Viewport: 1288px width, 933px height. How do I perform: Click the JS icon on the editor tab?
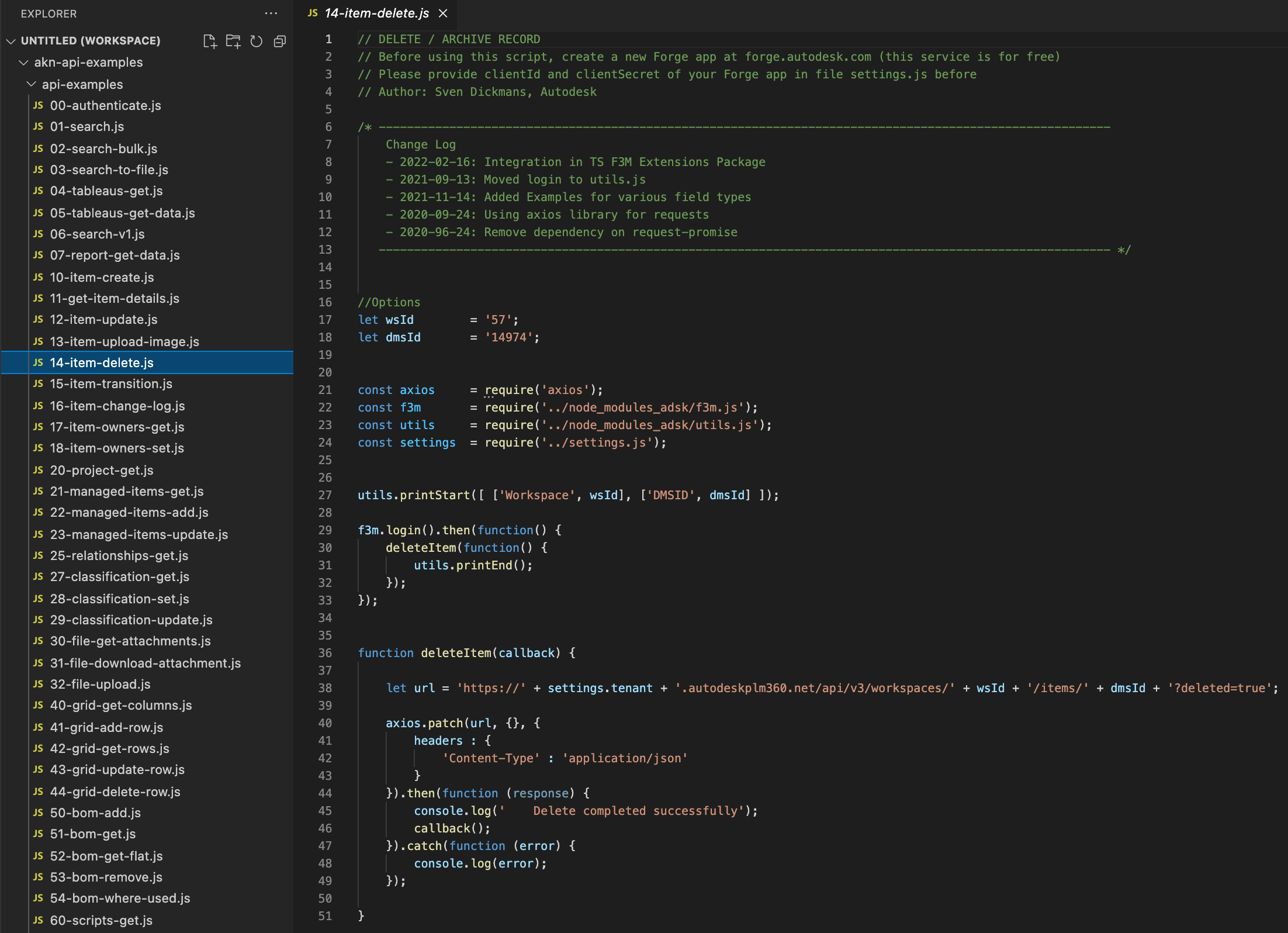point(313,13)
